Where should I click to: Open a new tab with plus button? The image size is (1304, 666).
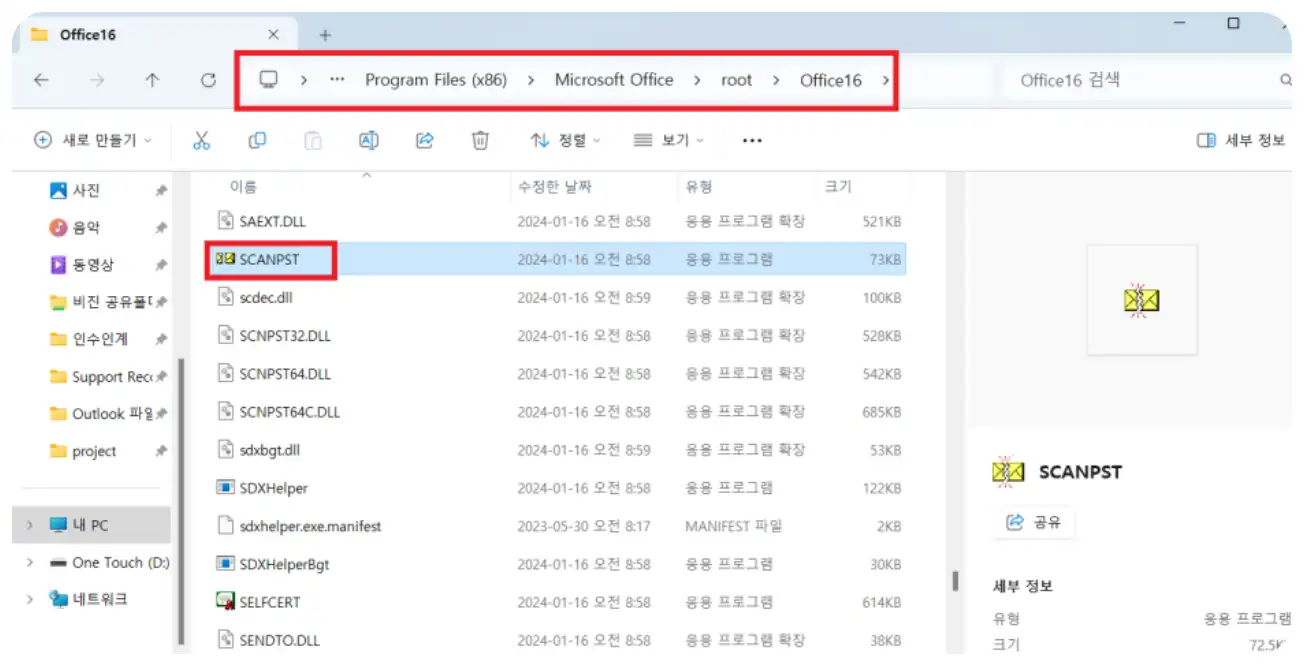(x=325, y=35)
